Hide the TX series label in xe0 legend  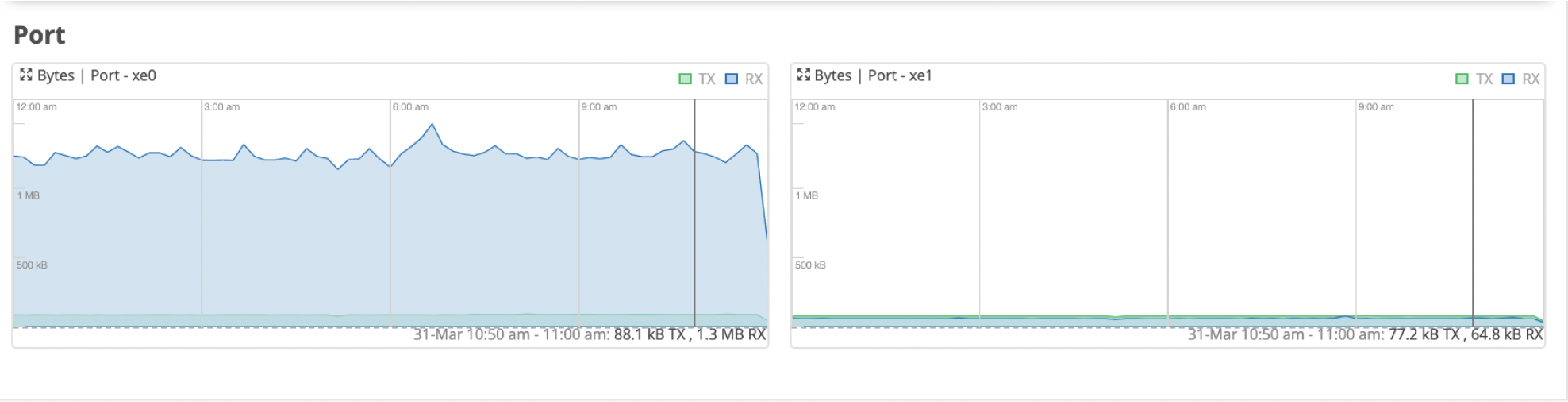point(707,79)
